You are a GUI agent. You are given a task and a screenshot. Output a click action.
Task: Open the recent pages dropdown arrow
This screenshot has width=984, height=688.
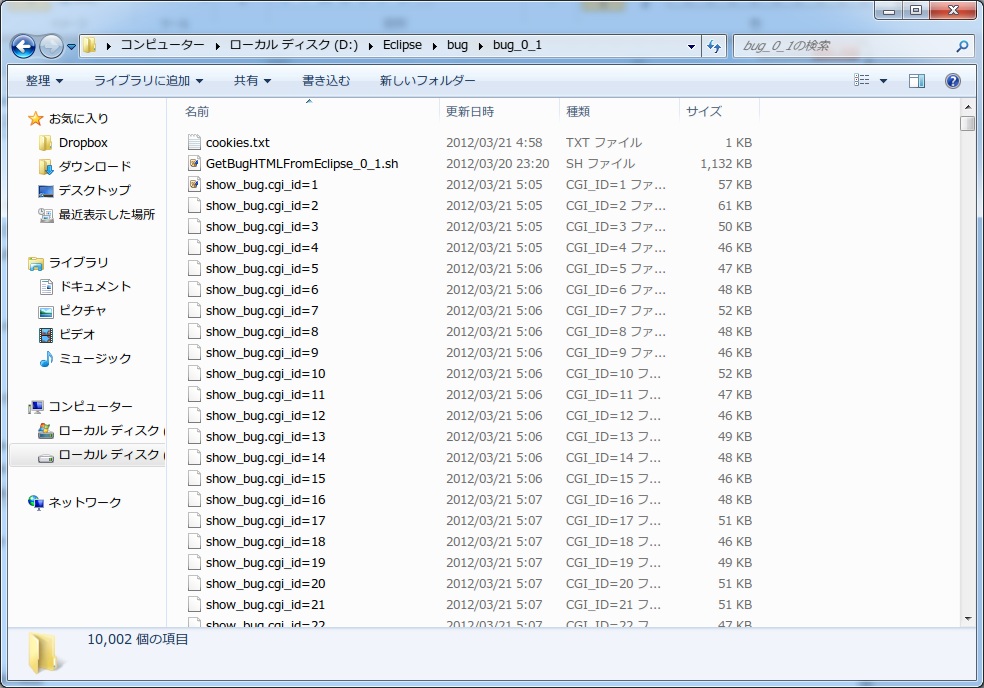[72, 46]
